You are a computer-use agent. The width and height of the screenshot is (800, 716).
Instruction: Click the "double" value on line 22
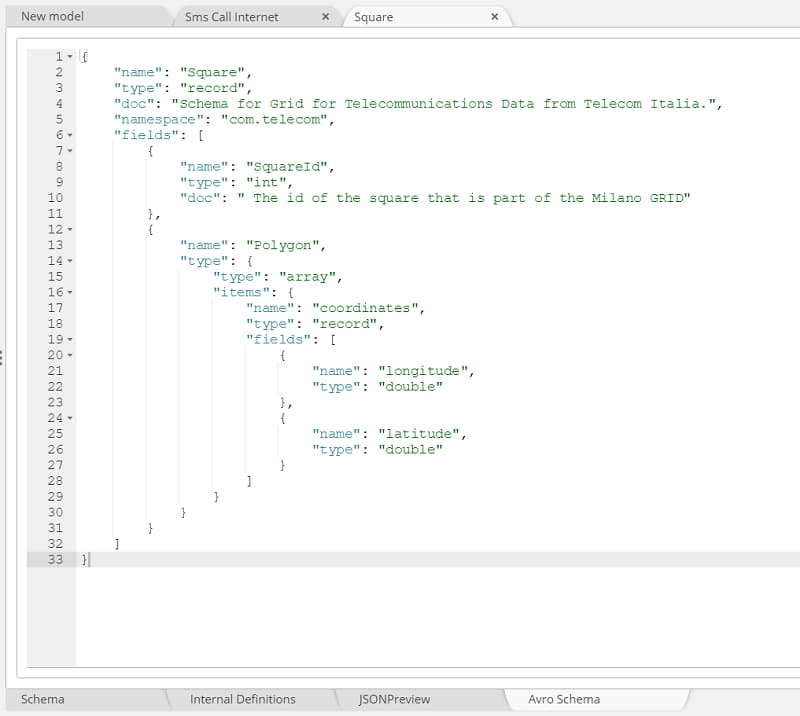click(x=410, y=387)
